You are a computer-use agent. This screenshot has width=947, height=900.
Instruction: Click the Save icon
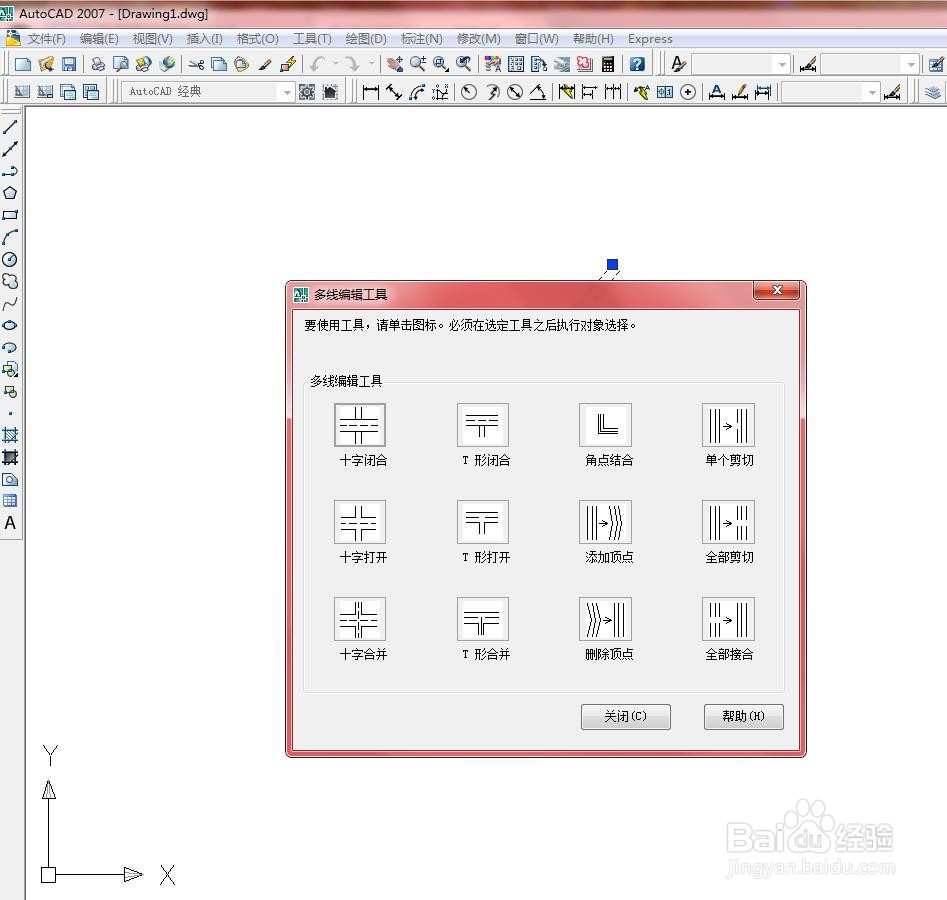[69, 63]
